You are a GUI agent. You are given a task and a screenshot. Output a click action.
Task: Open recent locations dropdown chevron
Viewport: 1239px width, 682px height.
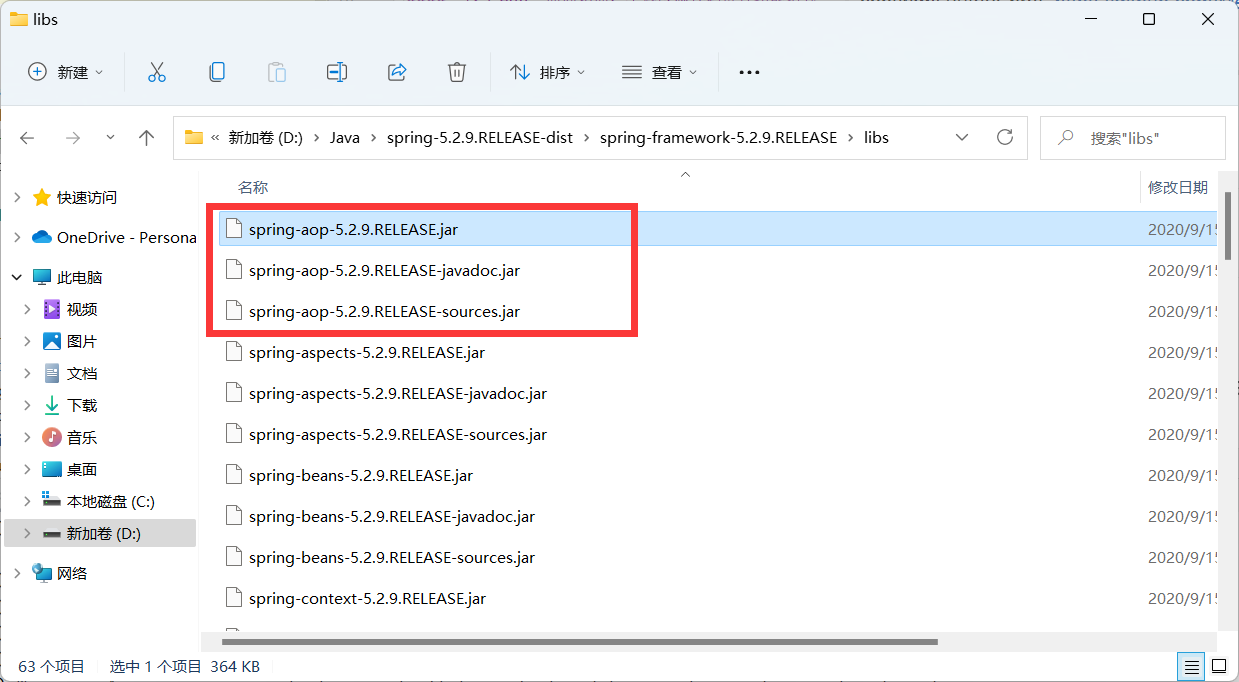(x=110, y=138)
